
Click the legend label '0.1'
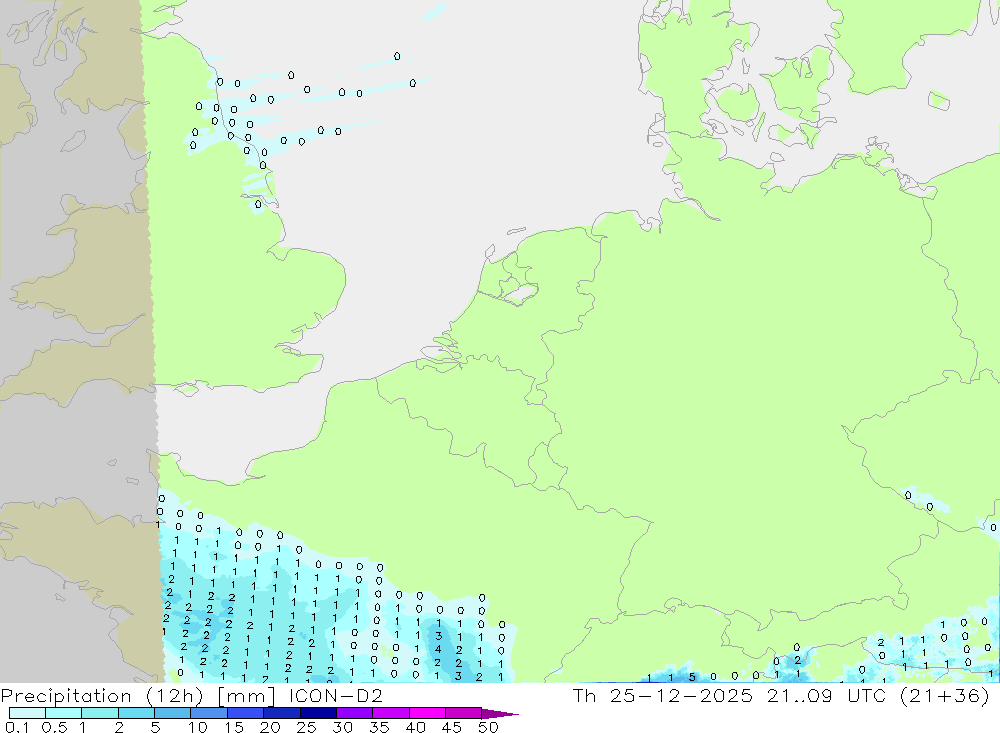[17, 727]
